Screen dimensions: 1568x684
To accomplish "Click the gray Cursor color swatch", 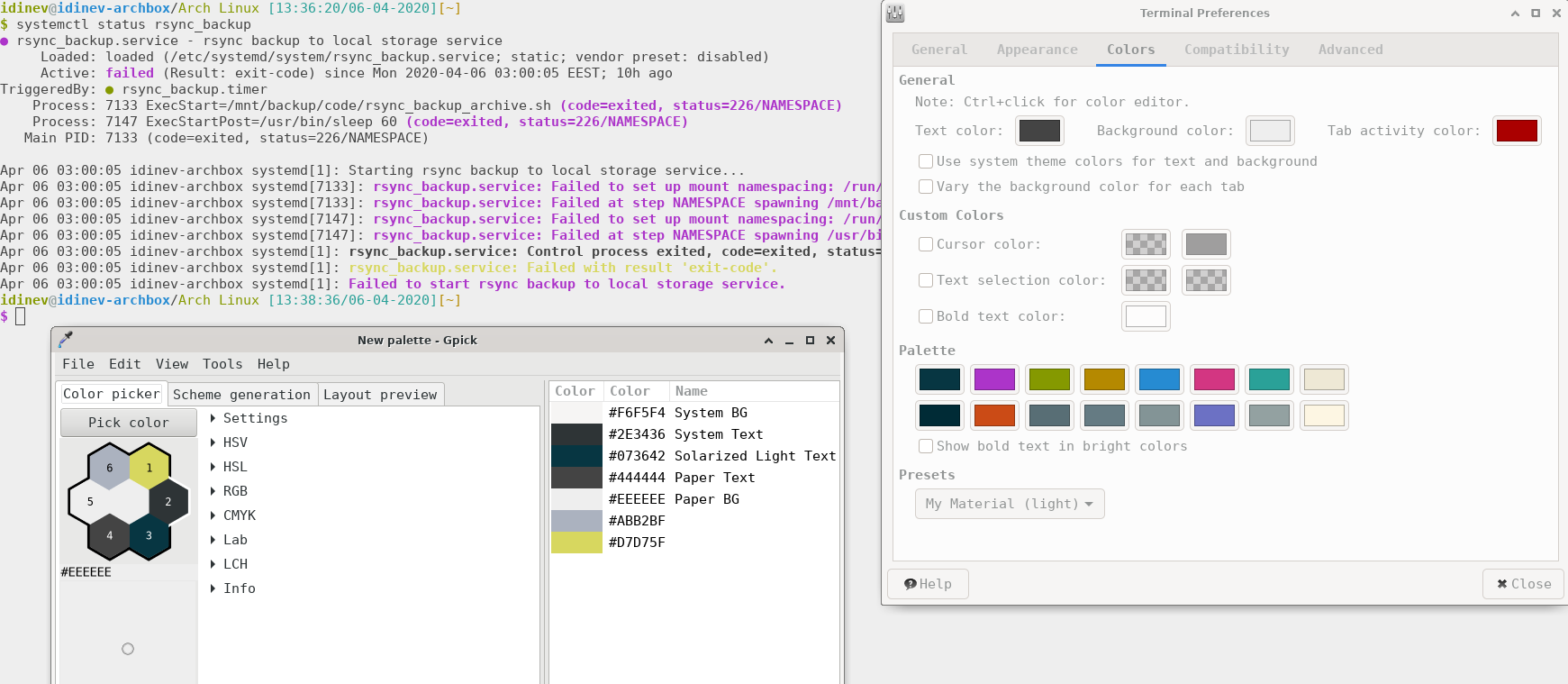I will [x=1206, y=244].
